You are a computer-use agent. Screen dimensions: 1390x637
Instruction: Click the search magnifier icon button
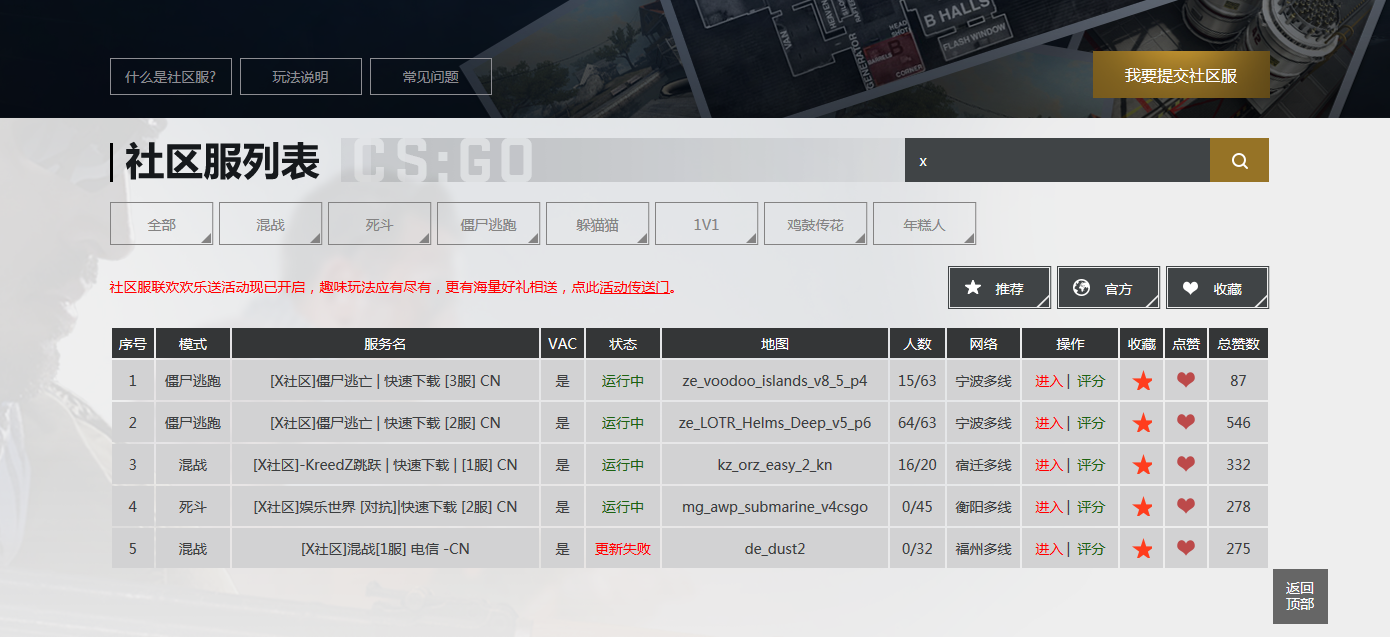pyautogui.click(x=1239, y=161)
